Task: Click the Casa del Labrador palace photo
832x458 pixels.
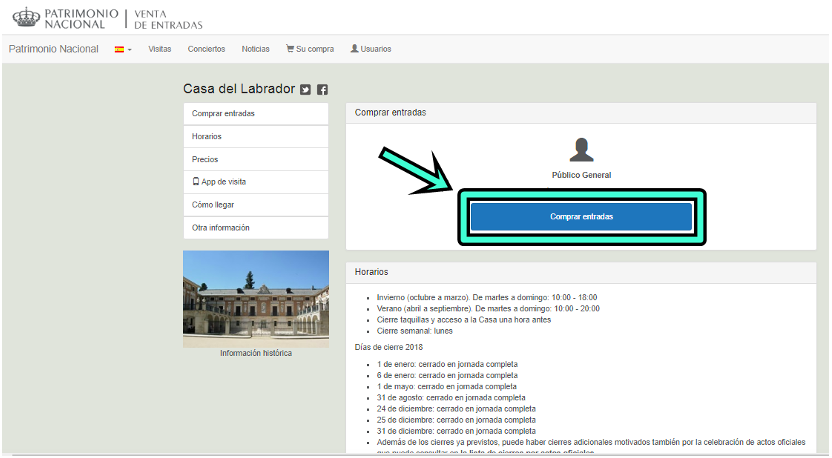Action: 256,298
